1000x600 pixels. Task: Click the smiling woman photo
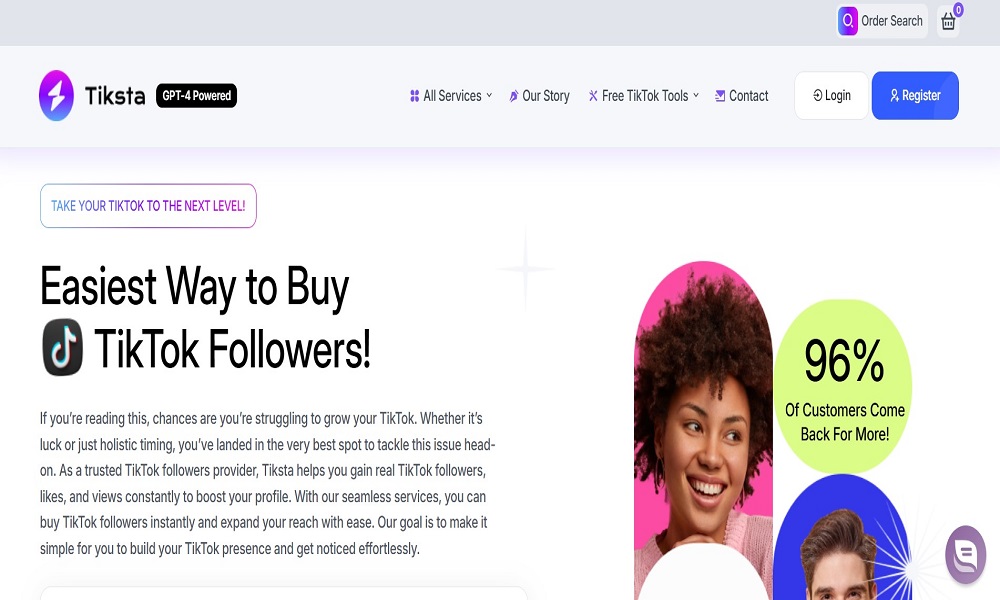coord(703,430)
